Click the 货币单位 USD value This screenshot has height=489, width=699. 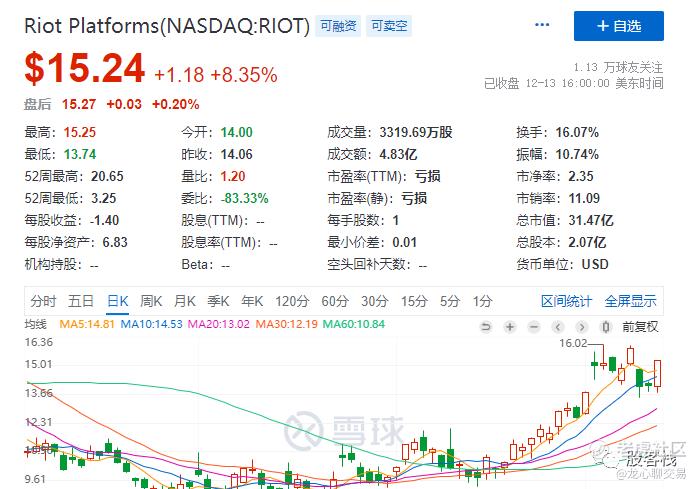point(595,264)
